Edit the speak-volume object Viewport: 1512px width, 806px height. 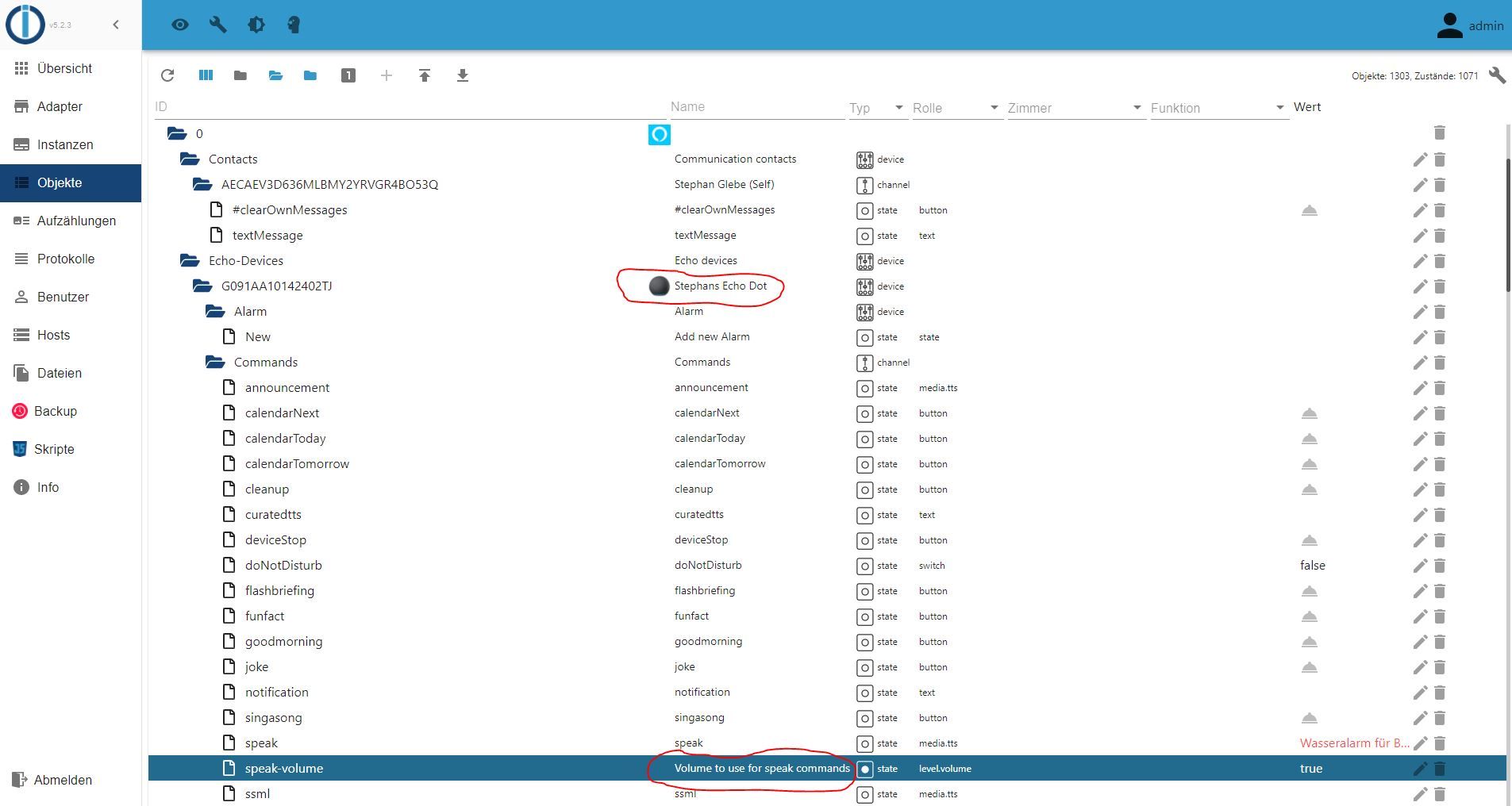click(x=1420, y=769)
